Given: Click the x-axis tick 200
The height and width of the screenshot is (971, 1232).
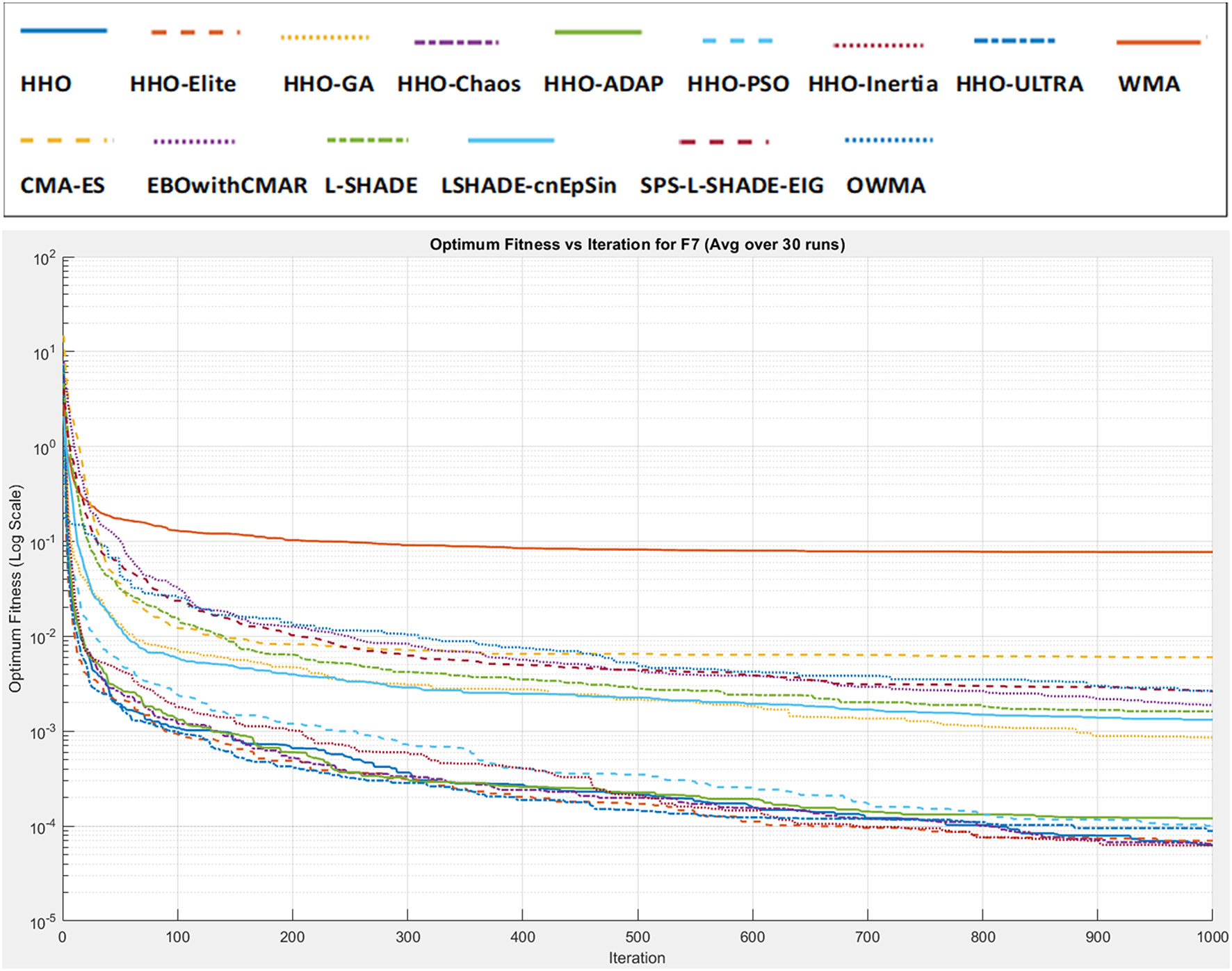Looking at the screenshot, I should [x=292, y=937].
